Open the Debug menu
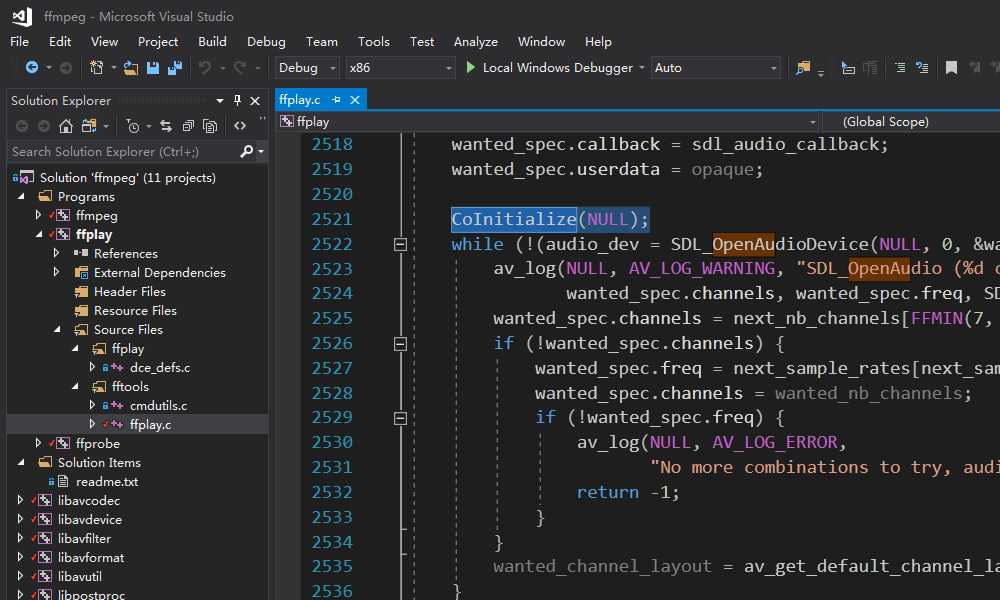The image size is (1000, 600). (x=266, y=41)
